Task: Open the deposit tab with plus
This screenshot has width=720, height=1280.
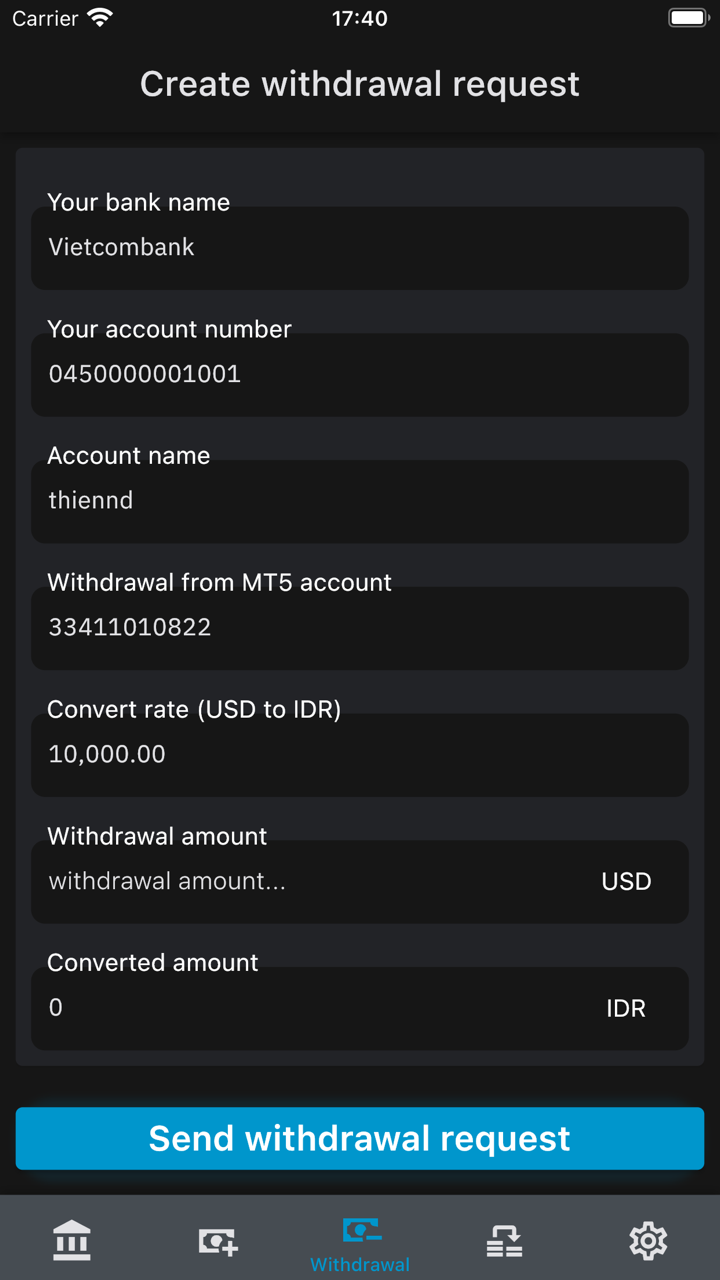Action: click(217, 1240)
